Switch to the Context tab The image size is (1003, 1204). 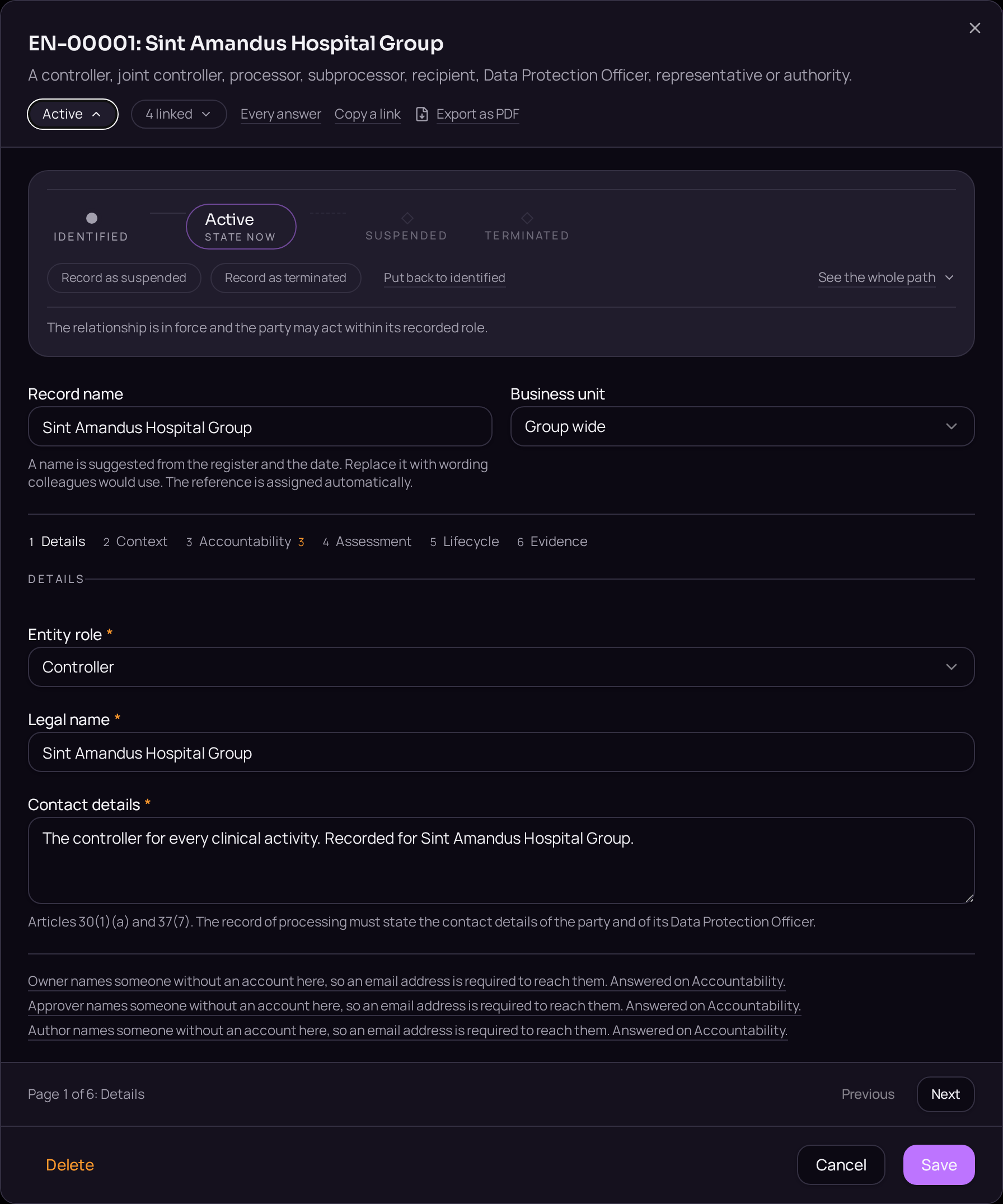click(135, 541)
